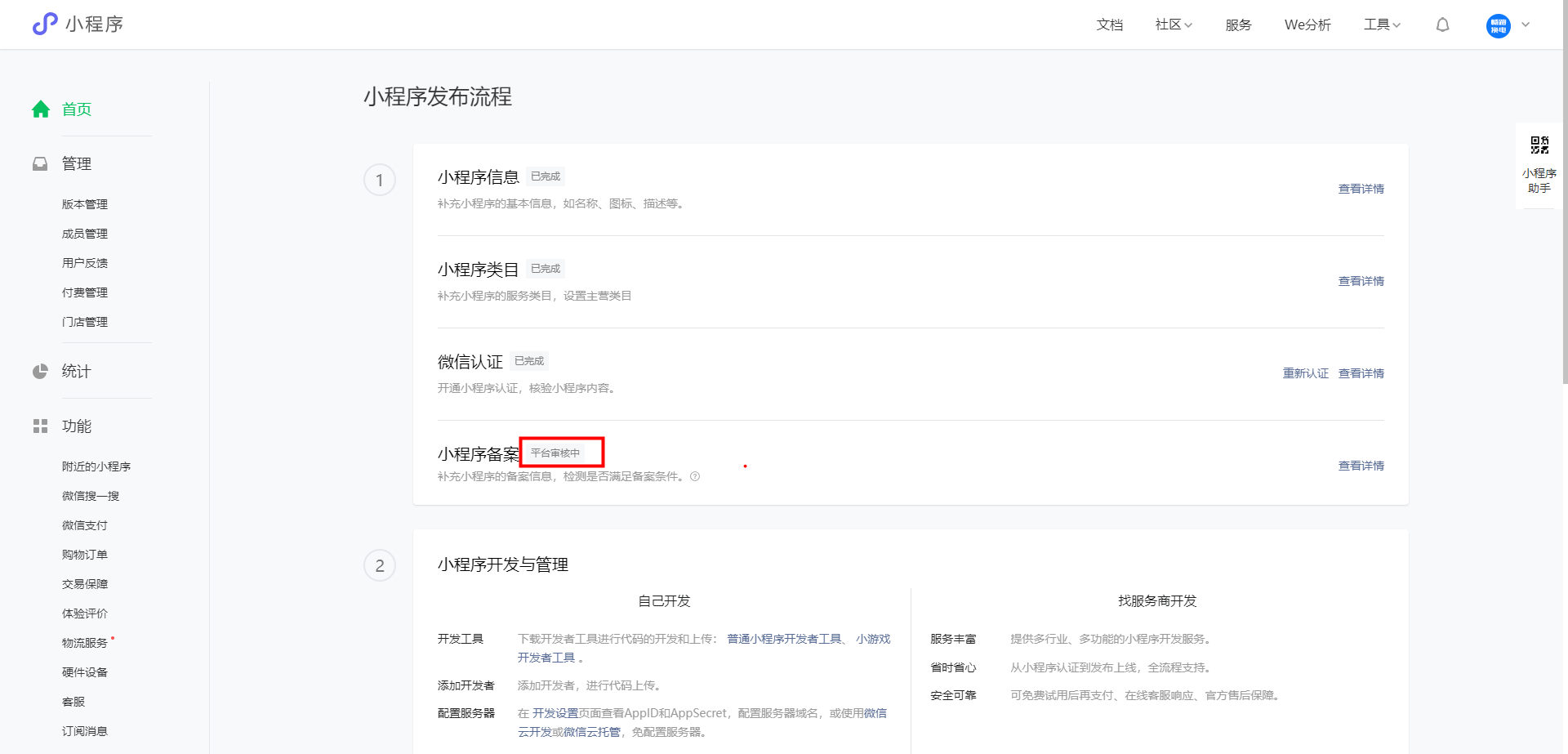The width and height of the screenshot is (1568, 754).
Task: Click the 小程序助手 label
Action: pos(1539,181)
